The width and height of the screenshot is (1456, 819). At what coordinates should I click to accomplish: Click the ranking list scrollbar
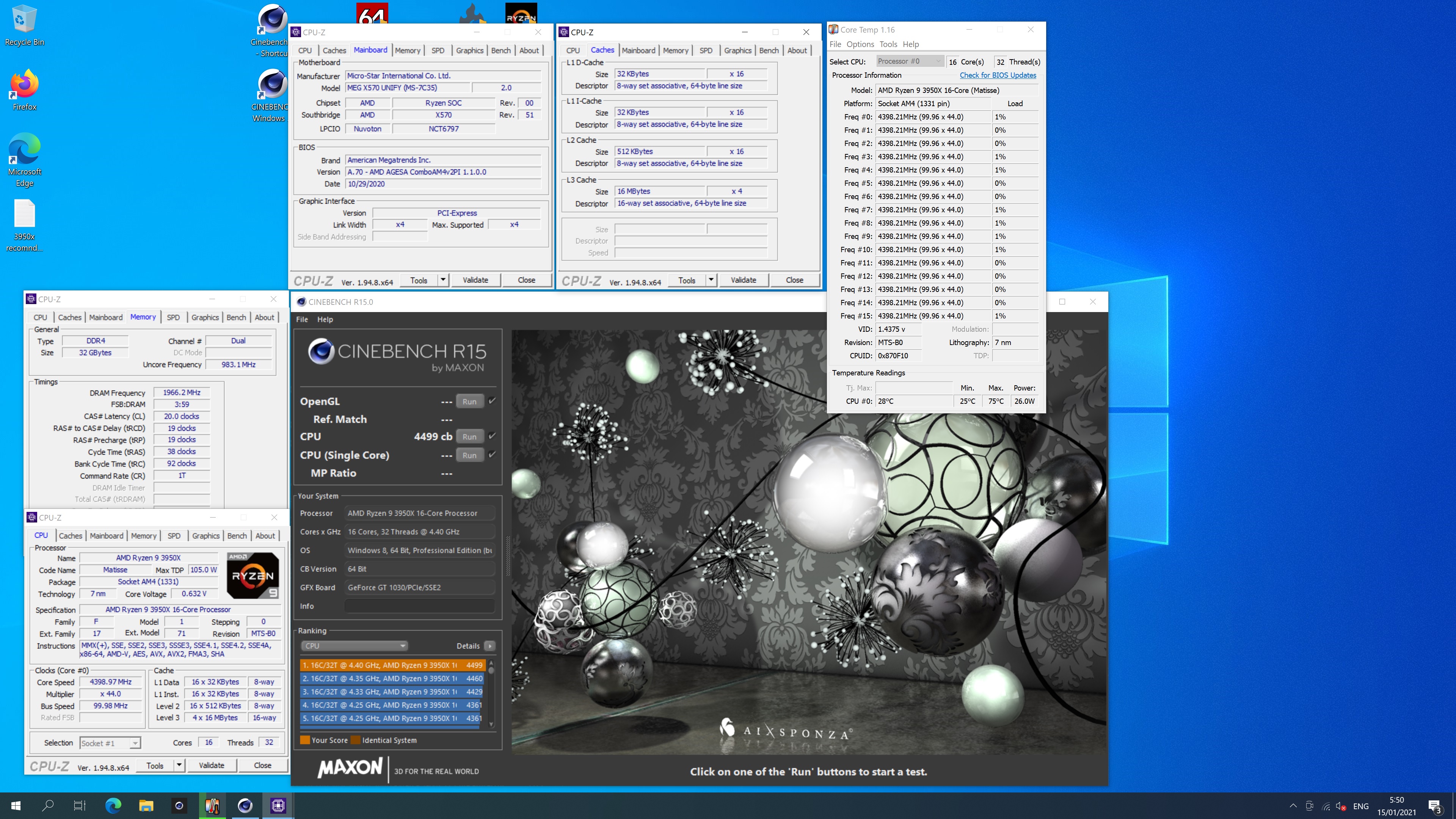pyautogui.click(x=491, y=694)
